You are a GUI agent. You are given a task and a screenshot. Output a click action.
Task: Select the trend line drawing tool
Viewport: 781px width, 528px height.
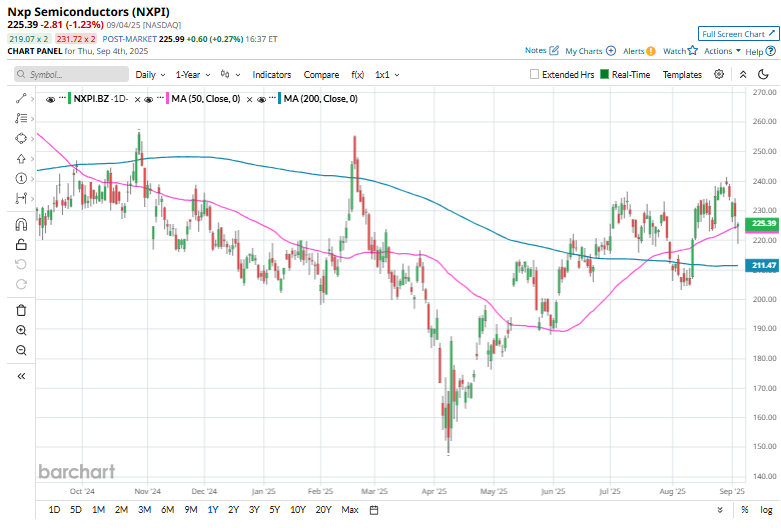pyautogui.click(x=21, y=99)
